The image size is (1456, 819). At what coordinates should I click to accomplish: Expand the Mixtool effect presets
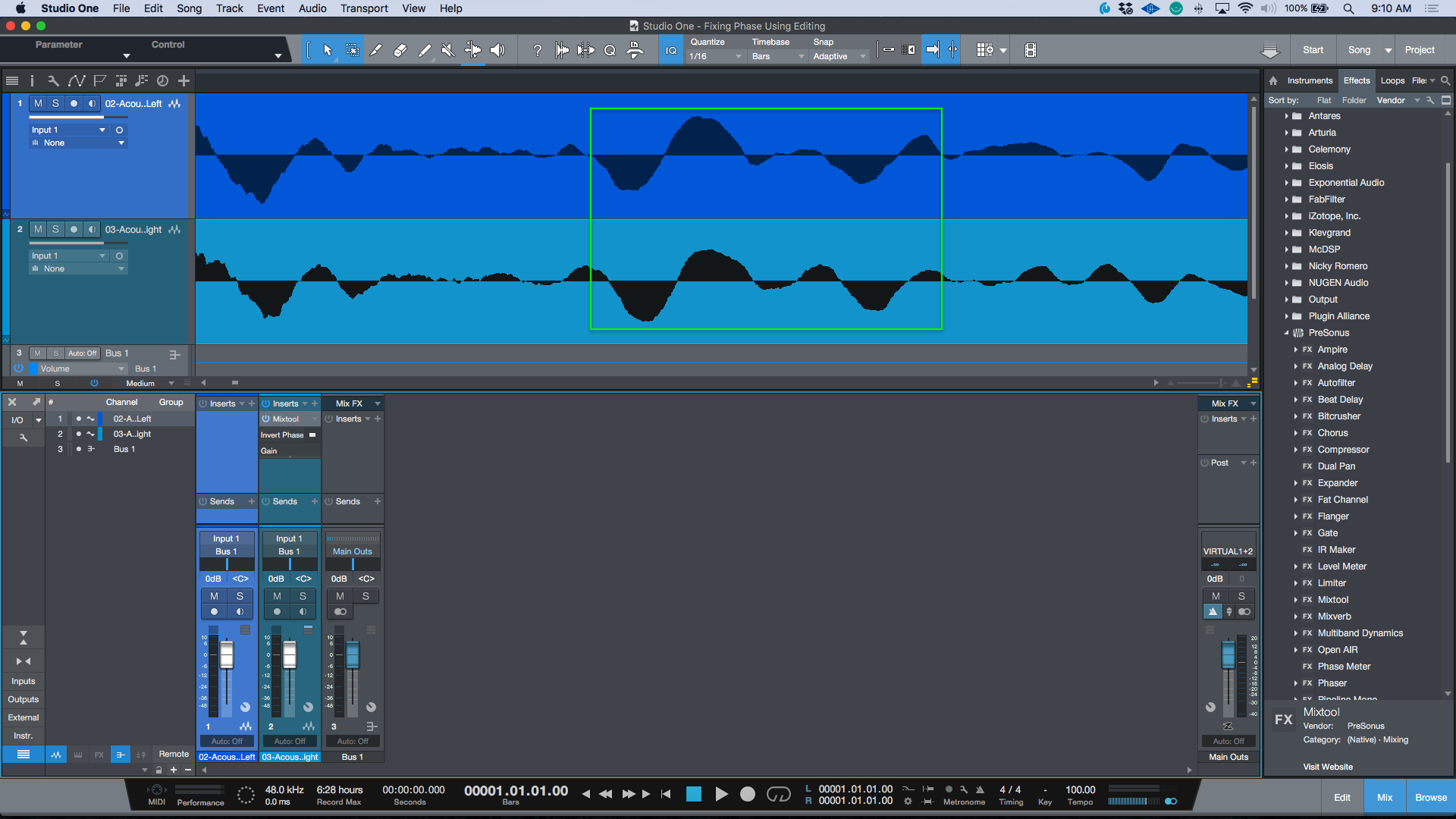(1296, 600)
